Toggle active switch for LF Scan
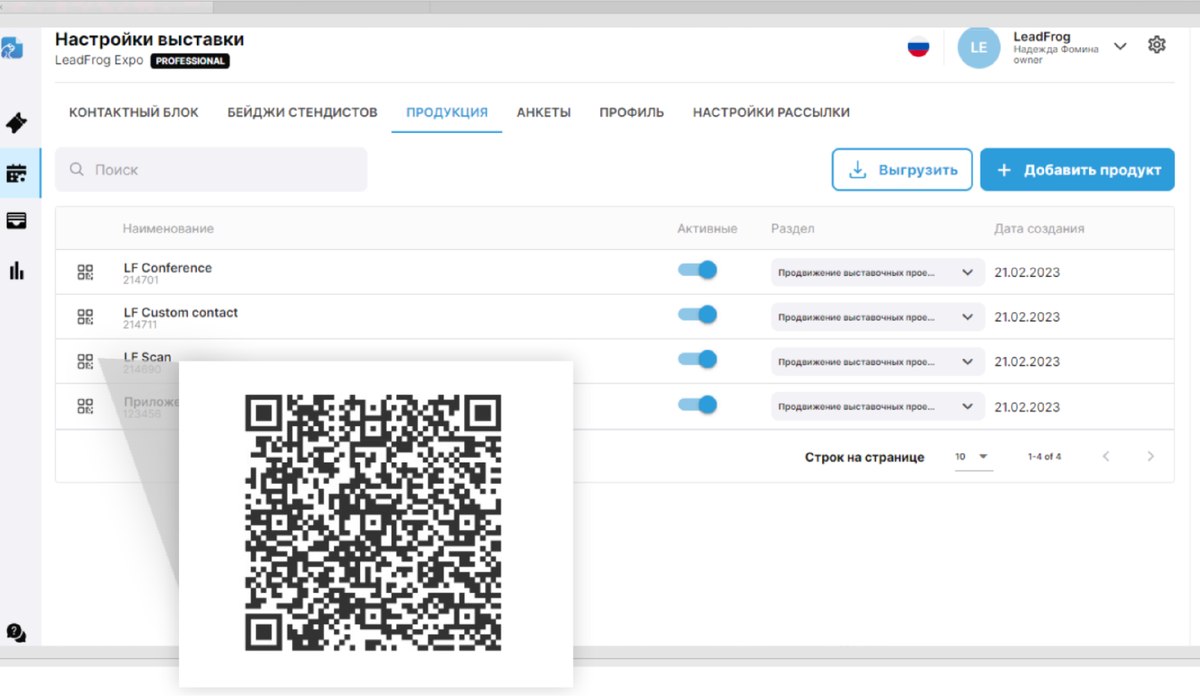This screenshot has height=699, width=1200. [x=698, y=359]
